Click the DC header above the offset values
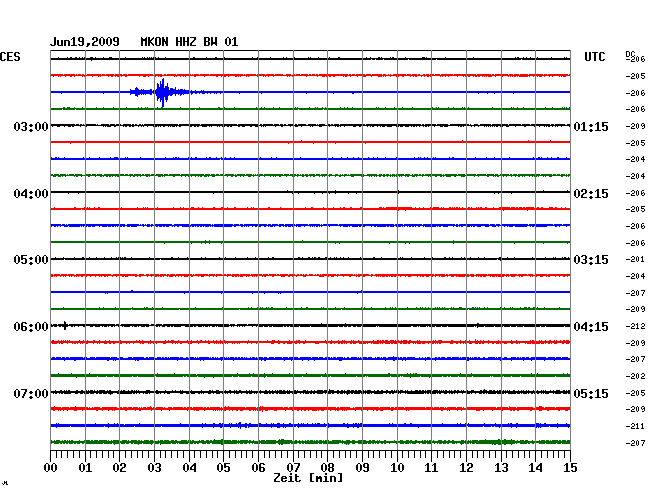The image size is (650, 494). tap(630, 54)
